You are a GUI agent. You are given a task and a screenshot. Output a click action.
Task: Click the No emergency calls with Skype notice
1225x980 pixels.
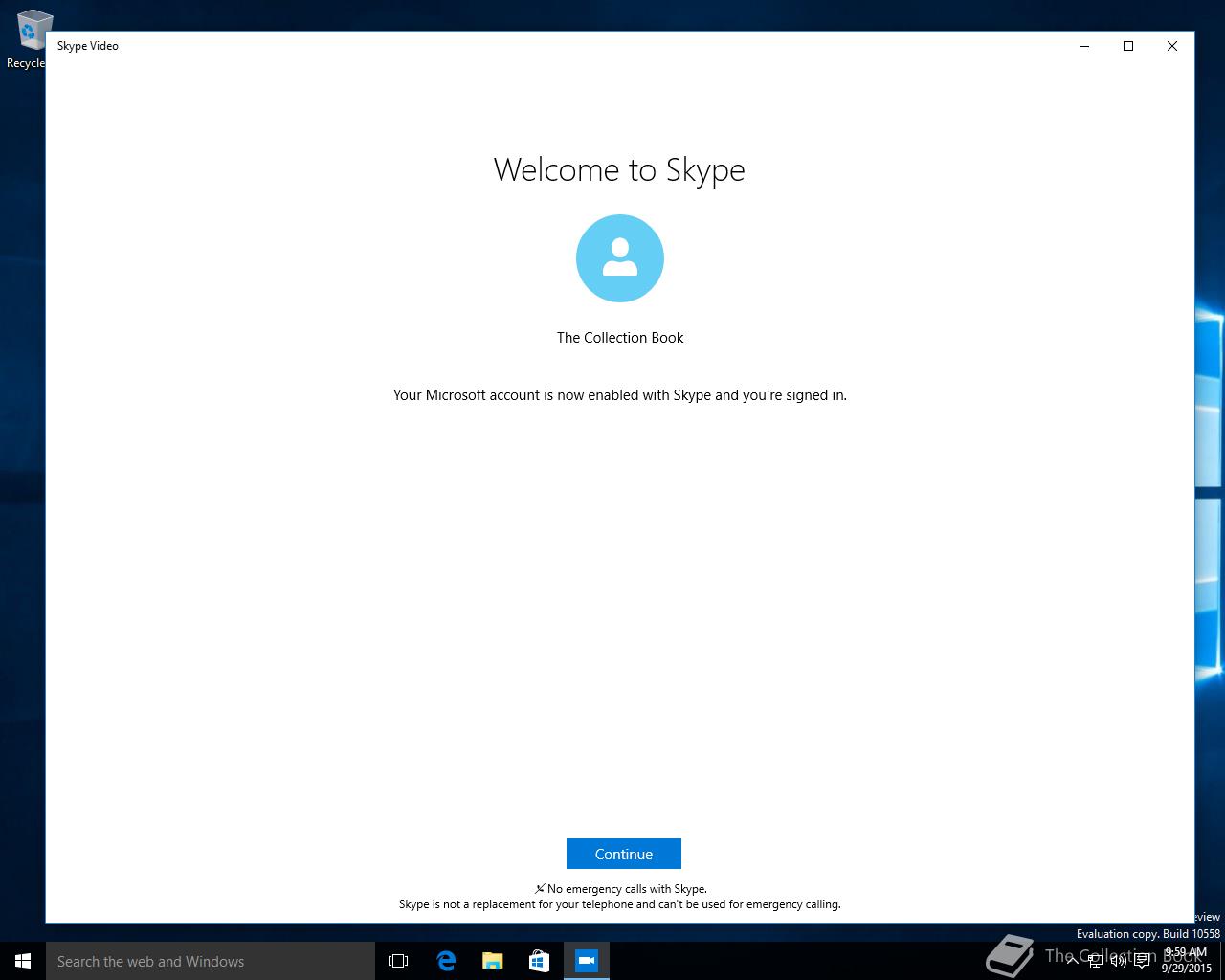click(620, 889)
